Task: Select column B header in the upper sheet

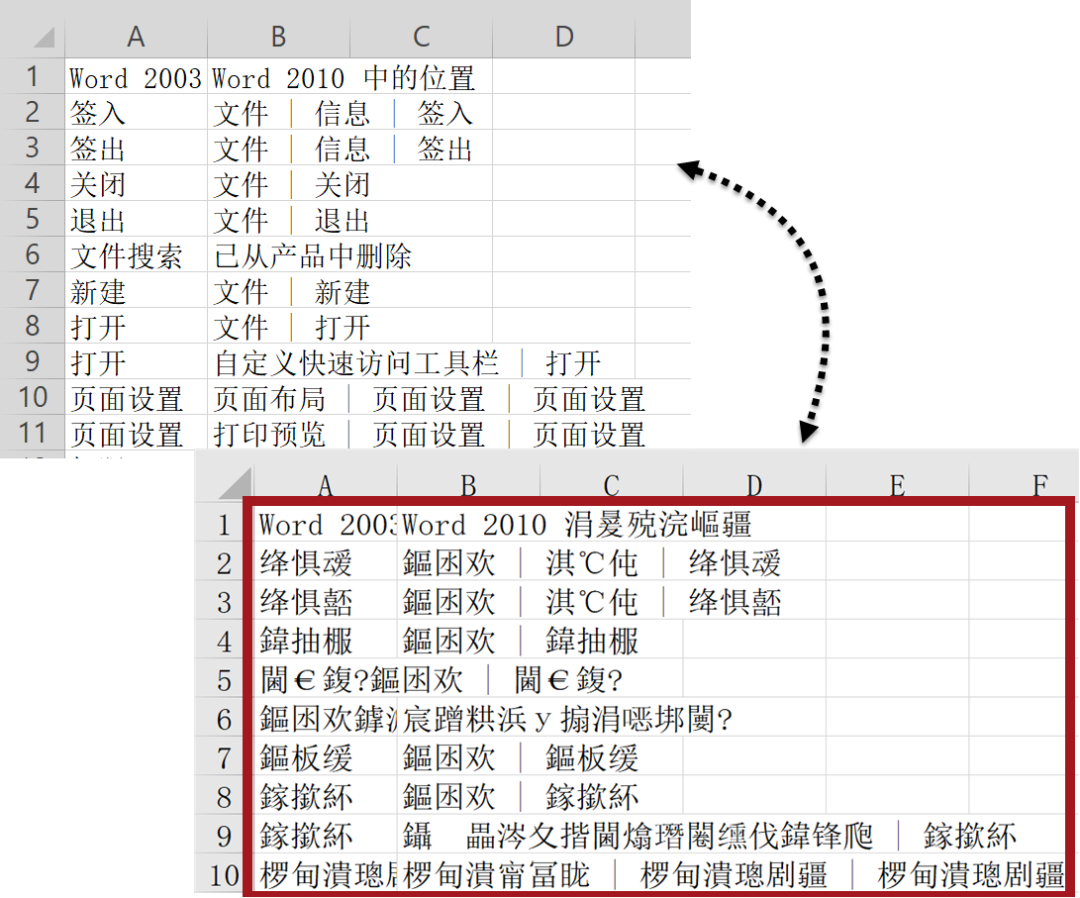Action: 277,37
